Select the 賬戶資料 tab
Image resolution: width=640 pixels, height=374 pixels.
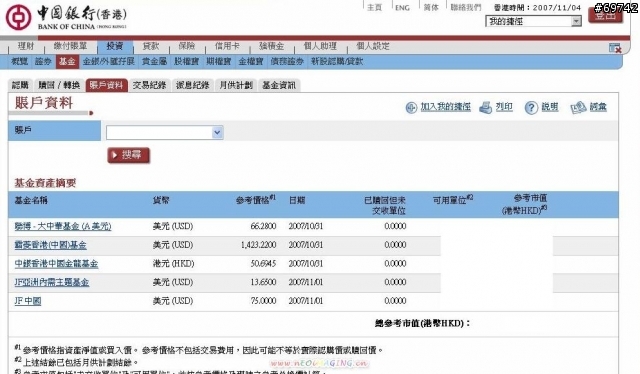[107, 85]
